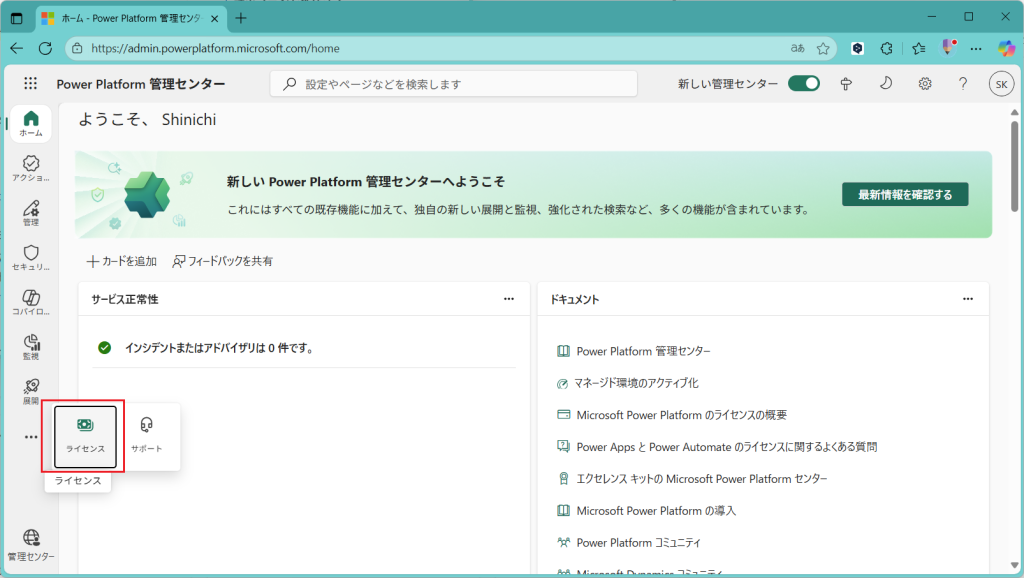The image size is (1024, 578).
Task: Open the Home (ホーム) sidebar item
Action: [31, 123]
